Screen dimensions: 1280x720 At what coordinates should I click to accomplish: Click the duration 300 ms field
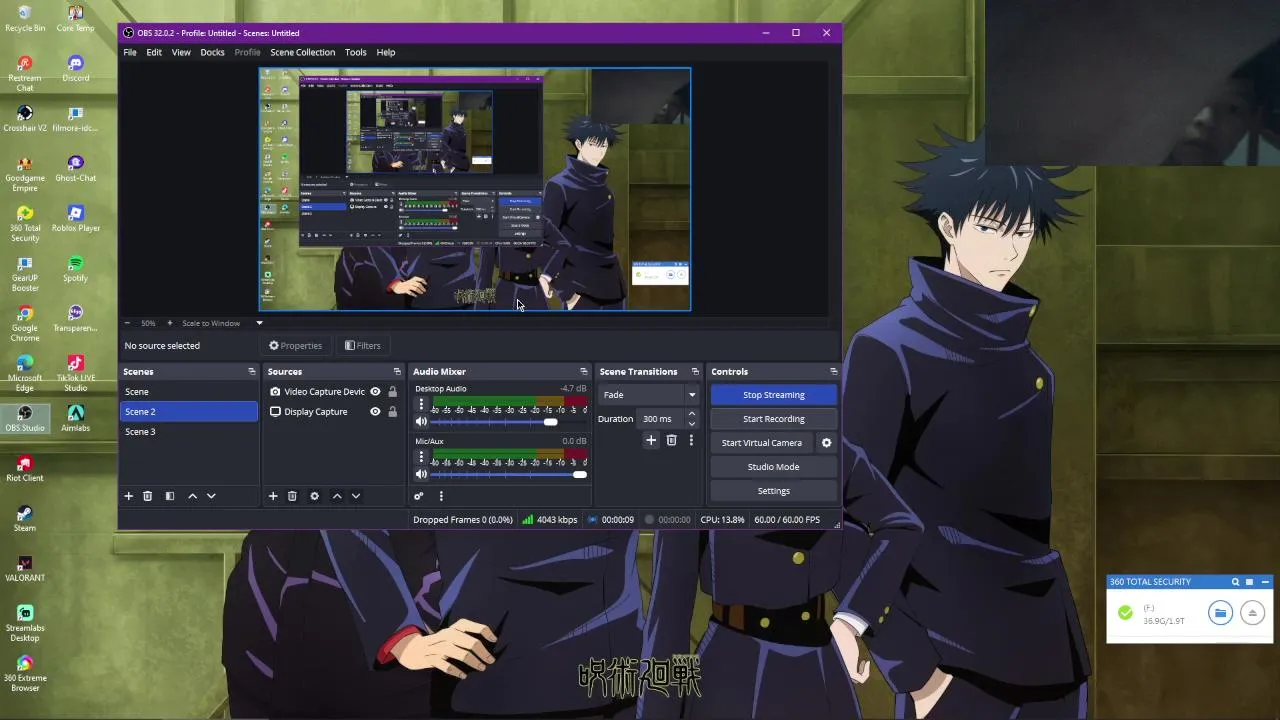tap(660, 419)
